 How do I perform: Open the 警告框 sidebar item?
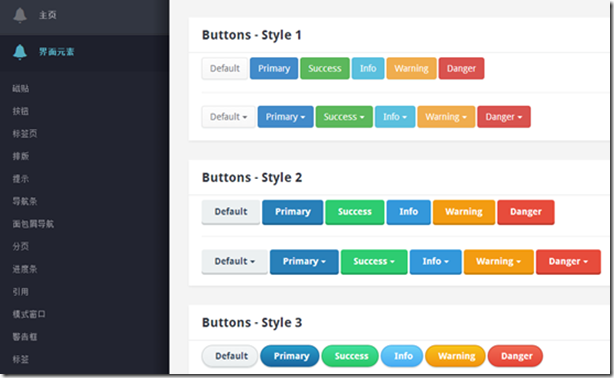[x=25, y=337]
